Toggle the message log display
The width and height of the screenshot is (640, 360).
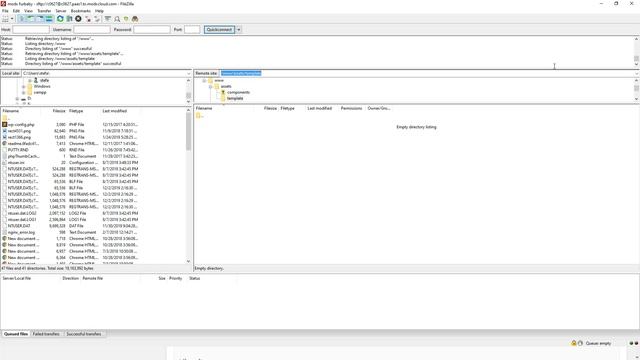[22, 19]
